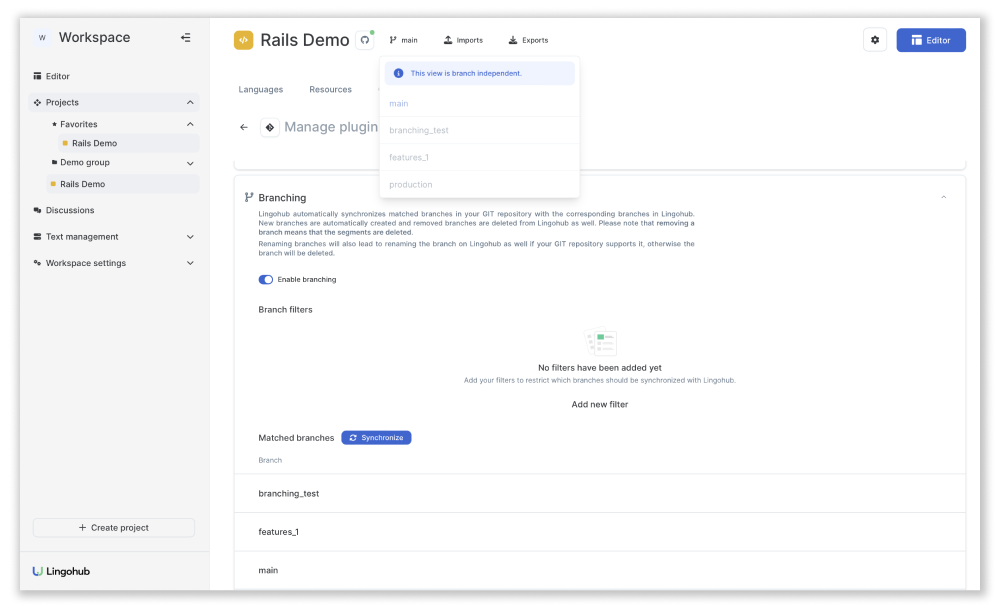Image resolution: width=1000 pixels, height=608 pixels.
Task: Click the info icon in branch notice
Action: [x=399, y=73]
